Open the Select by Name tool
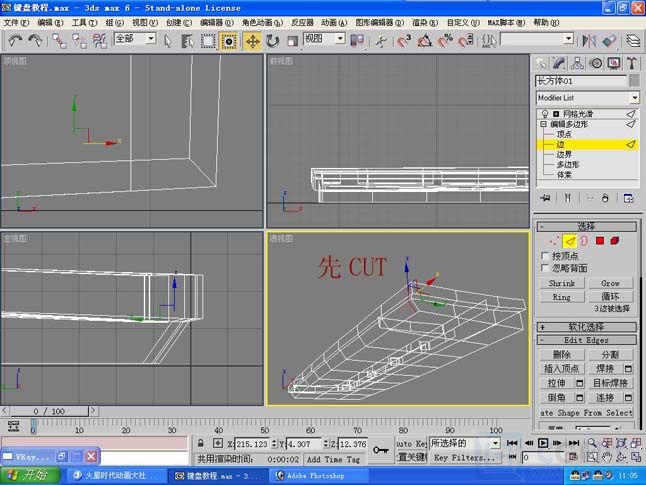The width and height of the screenshot is (646, 485). click(x=187, y=41)
